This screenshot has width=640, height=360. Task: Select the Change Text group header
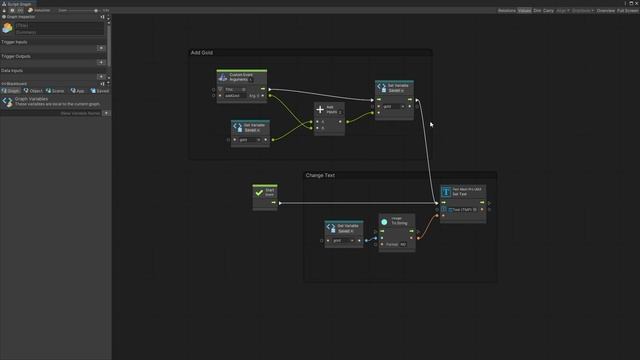pos(401,175)
